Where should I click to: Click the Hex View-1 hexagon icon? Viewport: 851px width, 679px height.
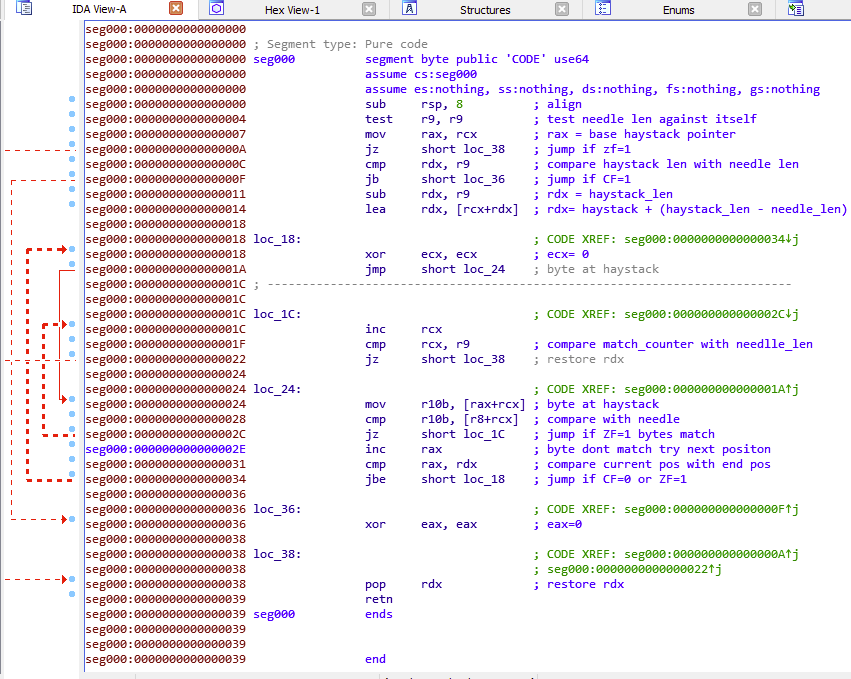216,9
